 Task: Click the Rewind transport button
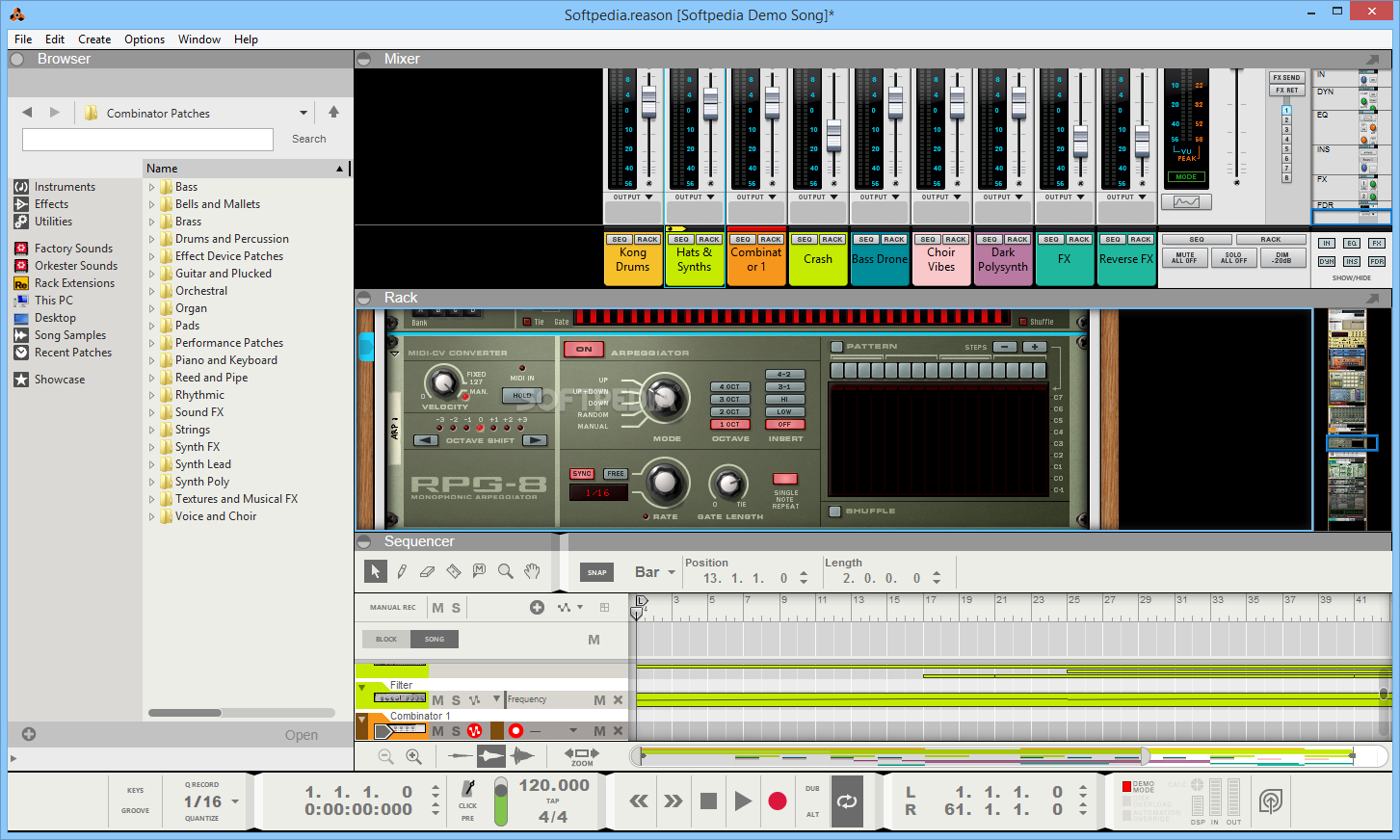point(639,801)
